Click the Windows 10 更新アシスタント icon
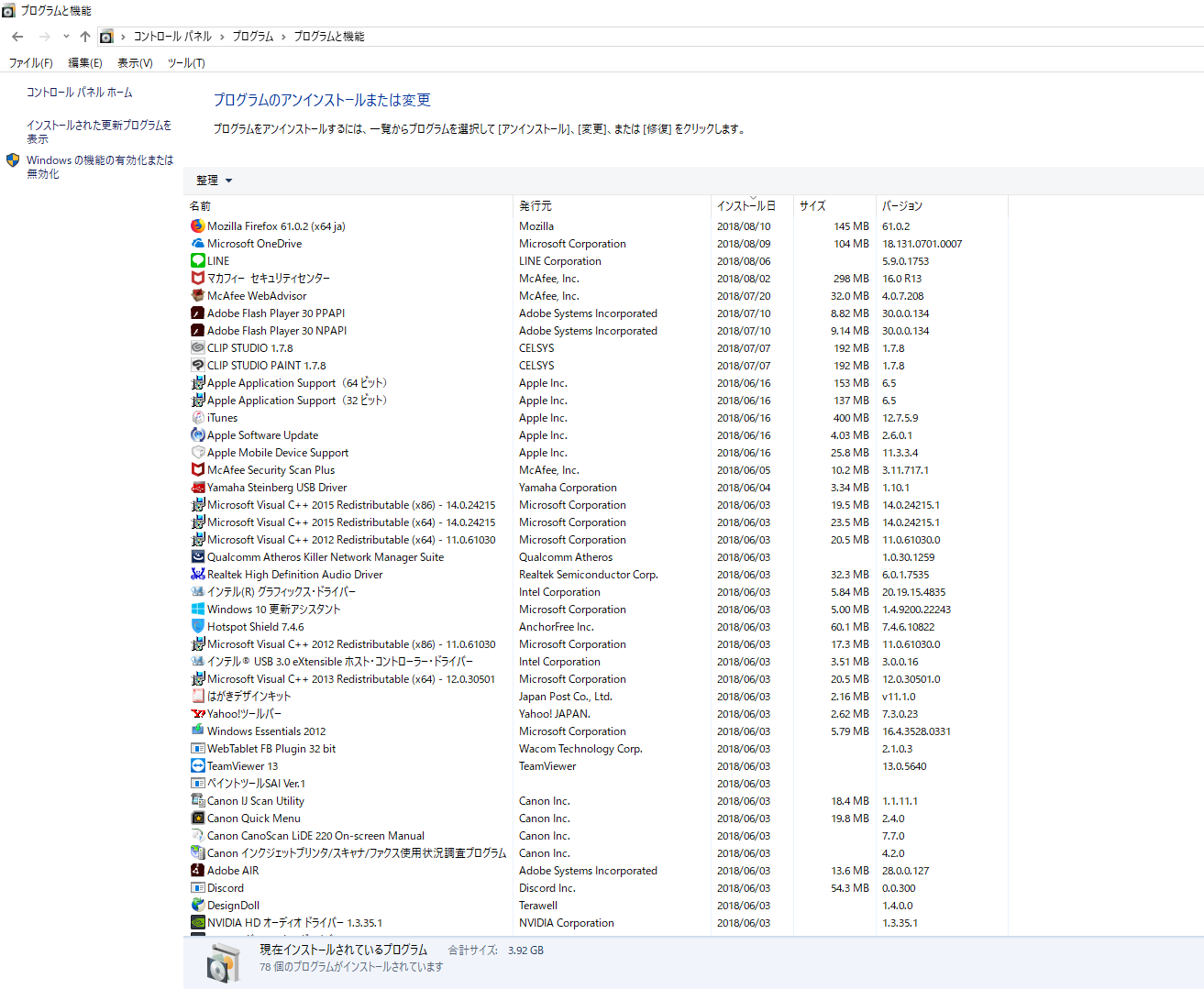The image size is (1204, 989). tap(197, 610)
